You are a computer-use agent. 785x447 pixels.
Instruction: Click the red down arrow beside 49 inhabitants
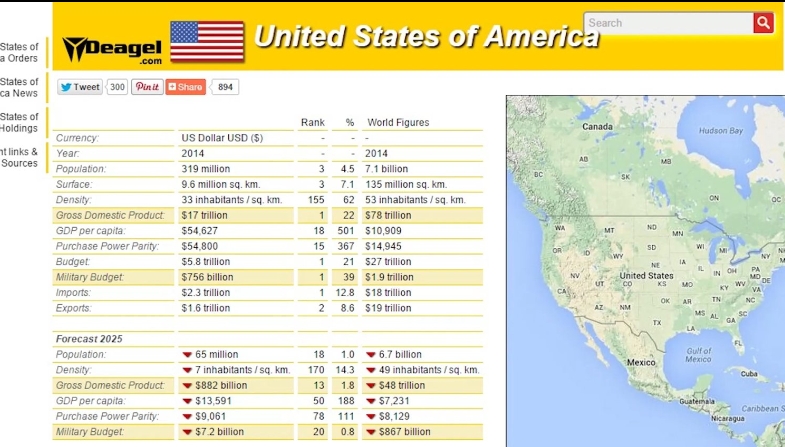click(x=370, y=370)
